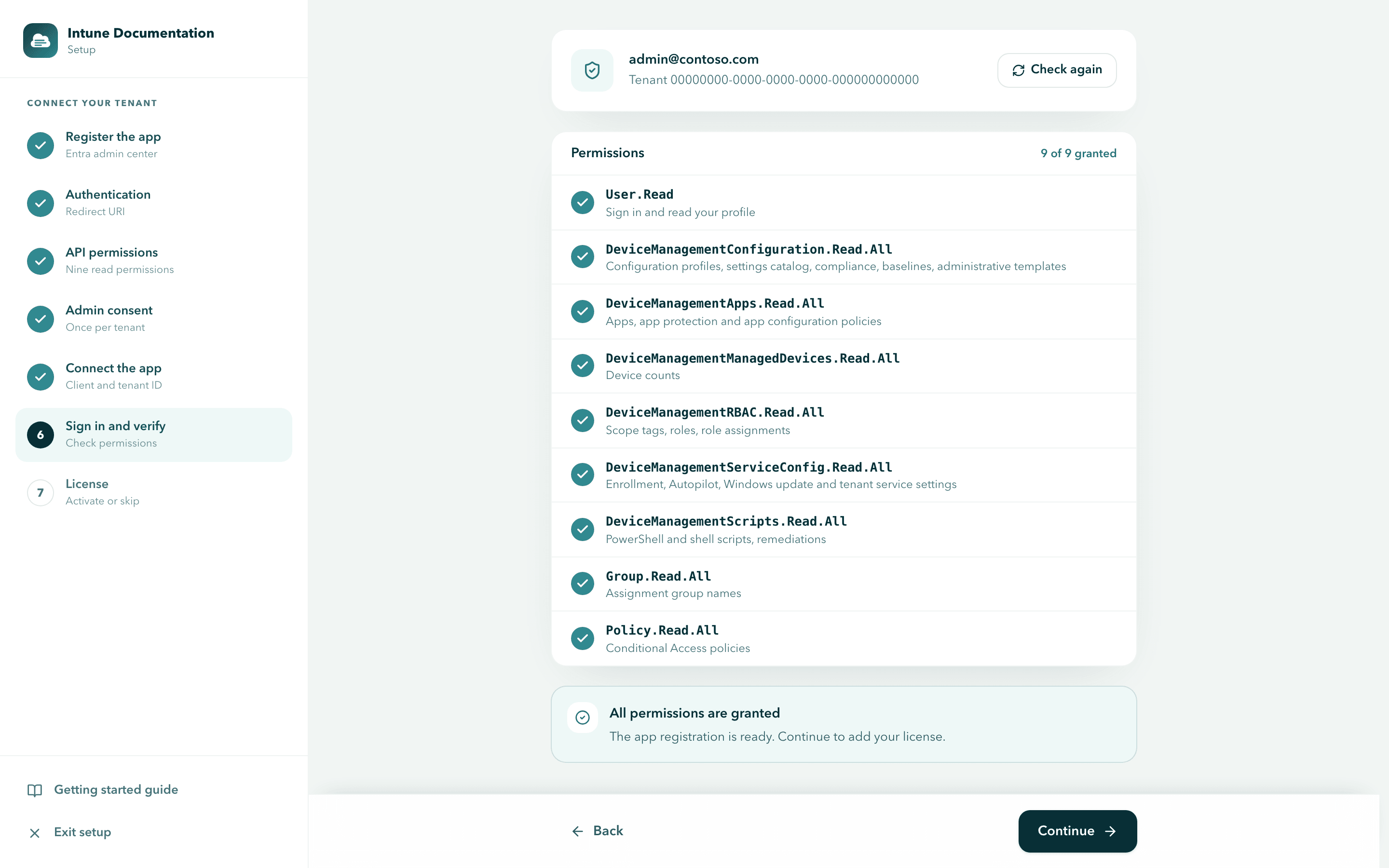Click the checkmark icon for Admin consent step
This screenshot has height=868, width=1389.
(x=40, y=319)
